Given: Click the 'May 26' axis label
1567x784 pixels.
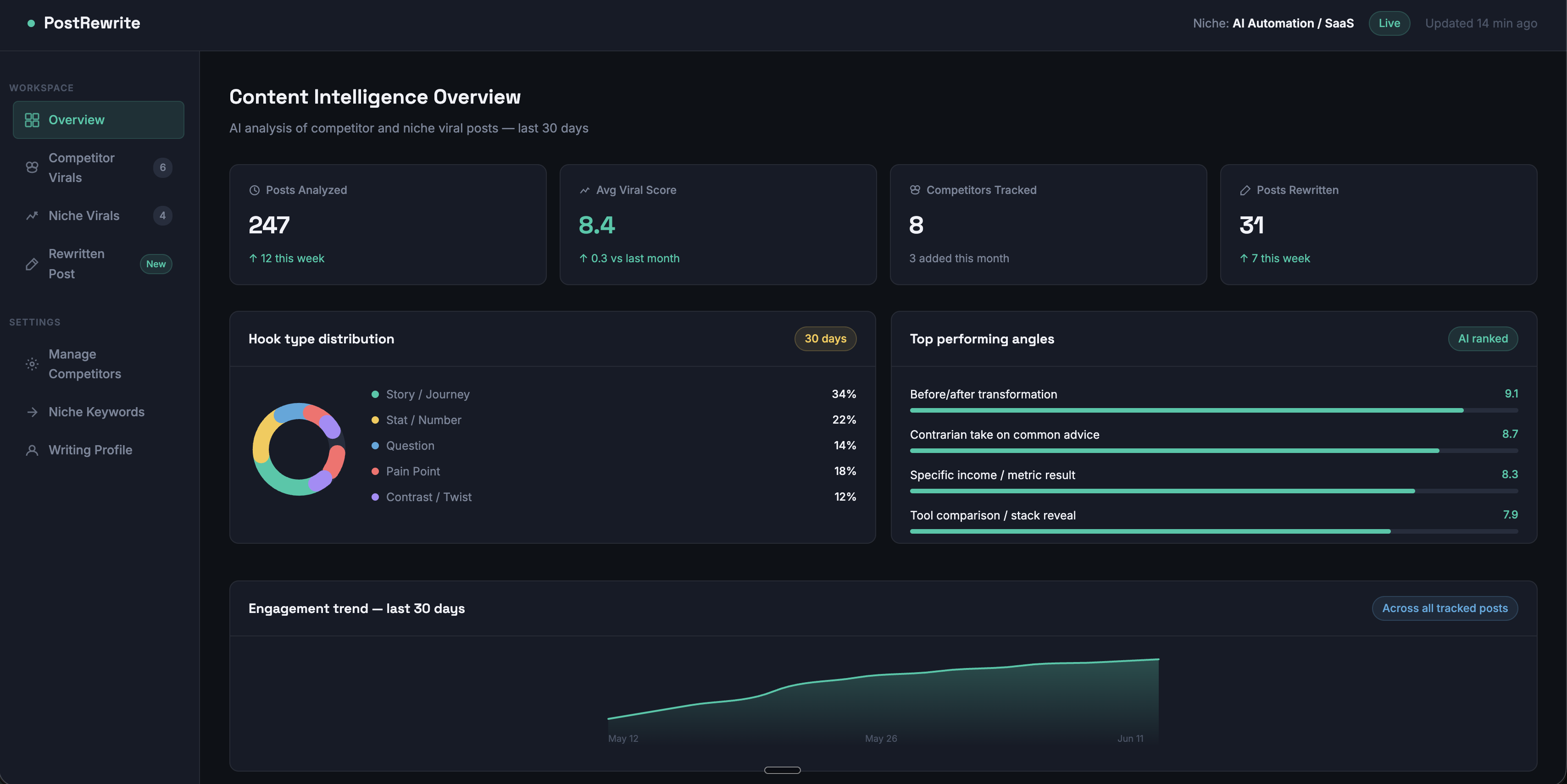Looking at the screenshot, I should 881,739.
